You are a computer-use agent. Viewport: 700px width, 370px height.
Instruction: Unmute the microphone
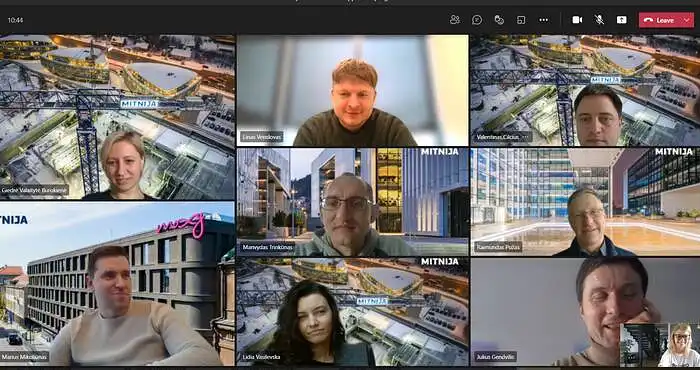pyautogui.click(x=600, y=20)
